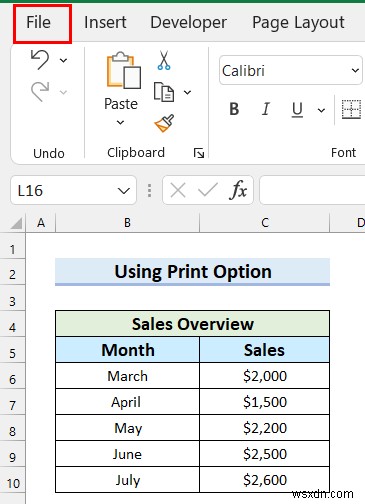Click the Copy icon
The height and width of the screenshot is (504, 365).
(x=164, y=92)
